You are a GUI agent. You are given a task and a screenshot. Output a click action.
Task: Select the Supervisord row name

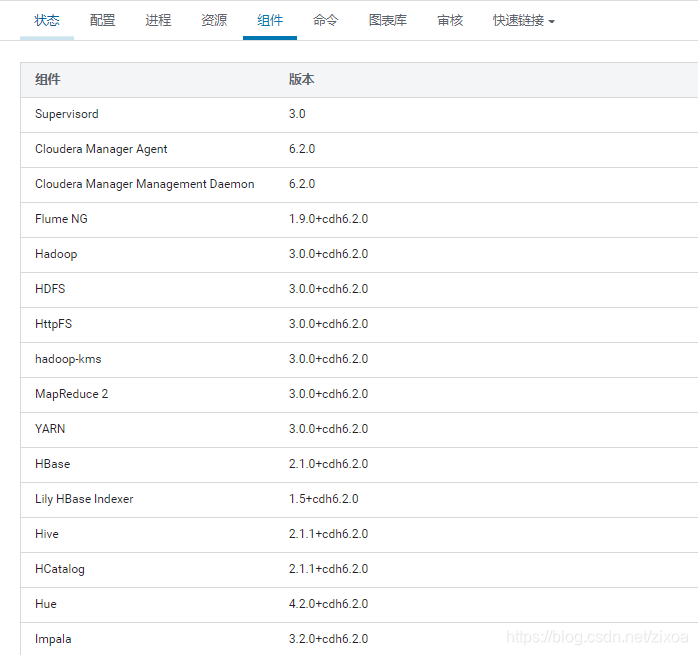point(67,114)
